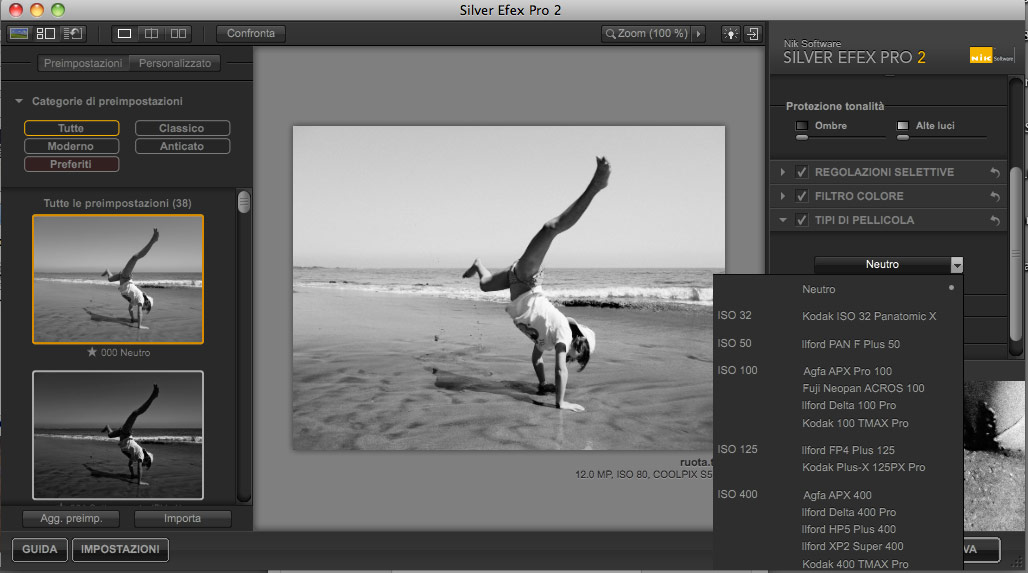Choose Ilford HP5 Plus 400
This screenshot has height=573, width=1028.
pyautogui.click(x=848, y=529)
